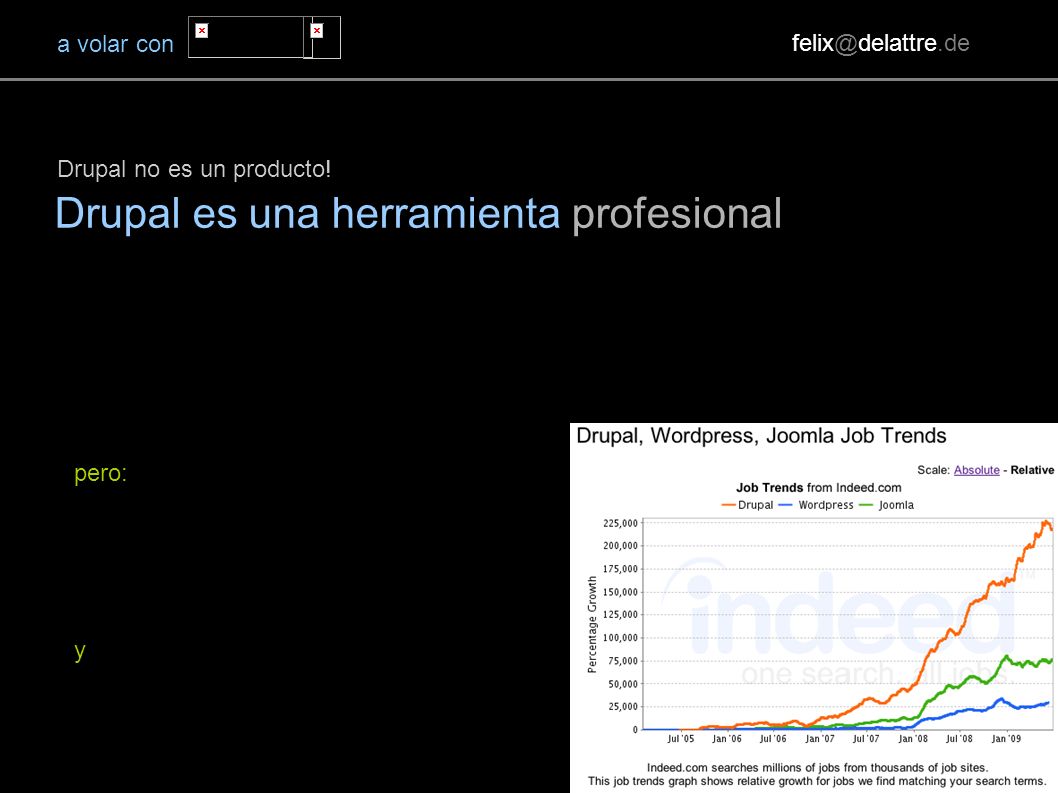
Task: Click the green 'pero:' text
Action: coord(101,473)
